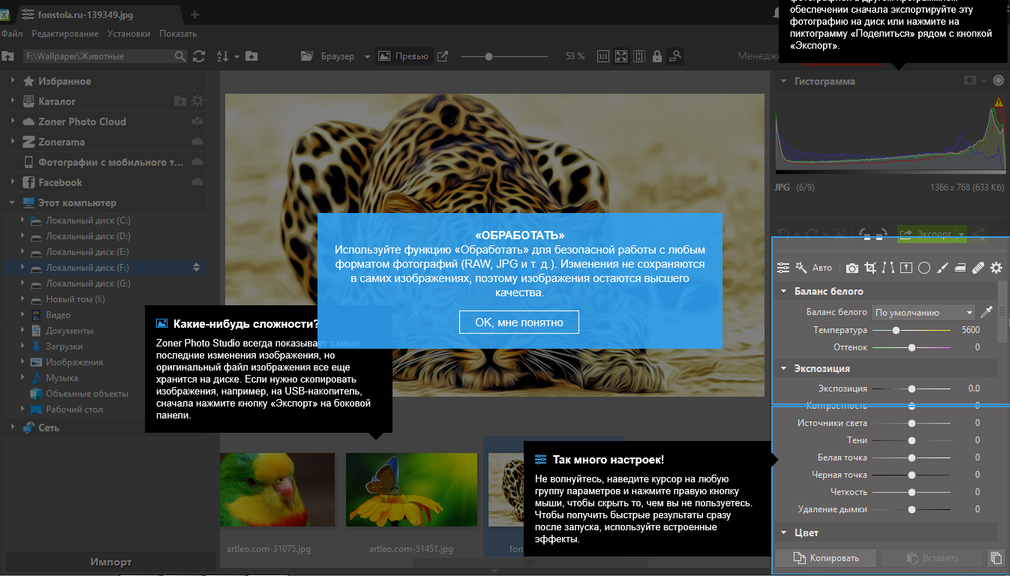Open Zoner Photo Cloud
1010x576 pixels.
[x=82, y=122]
